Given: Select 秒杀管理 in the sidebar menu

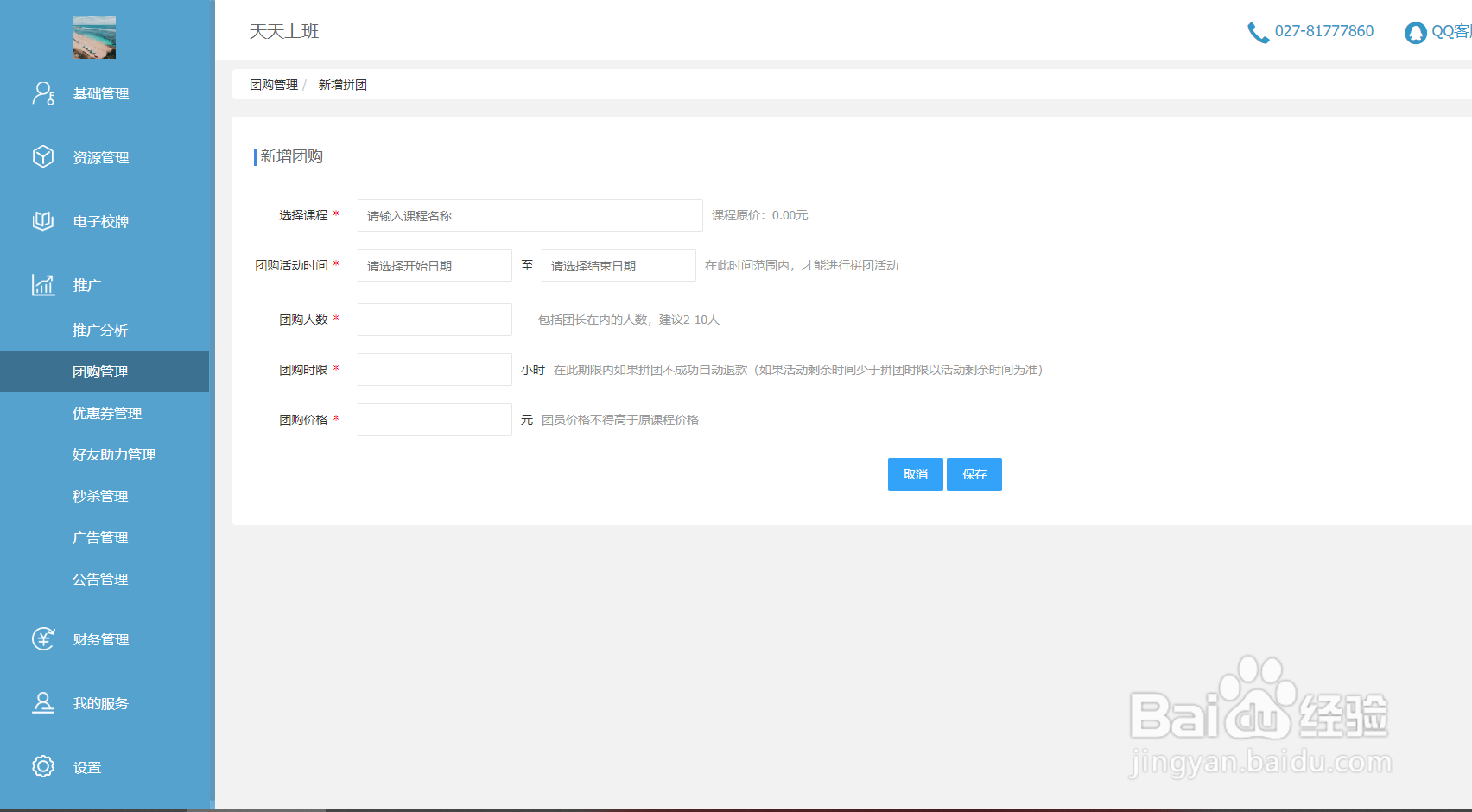Looking at the screenshot, I should point(100,496).
